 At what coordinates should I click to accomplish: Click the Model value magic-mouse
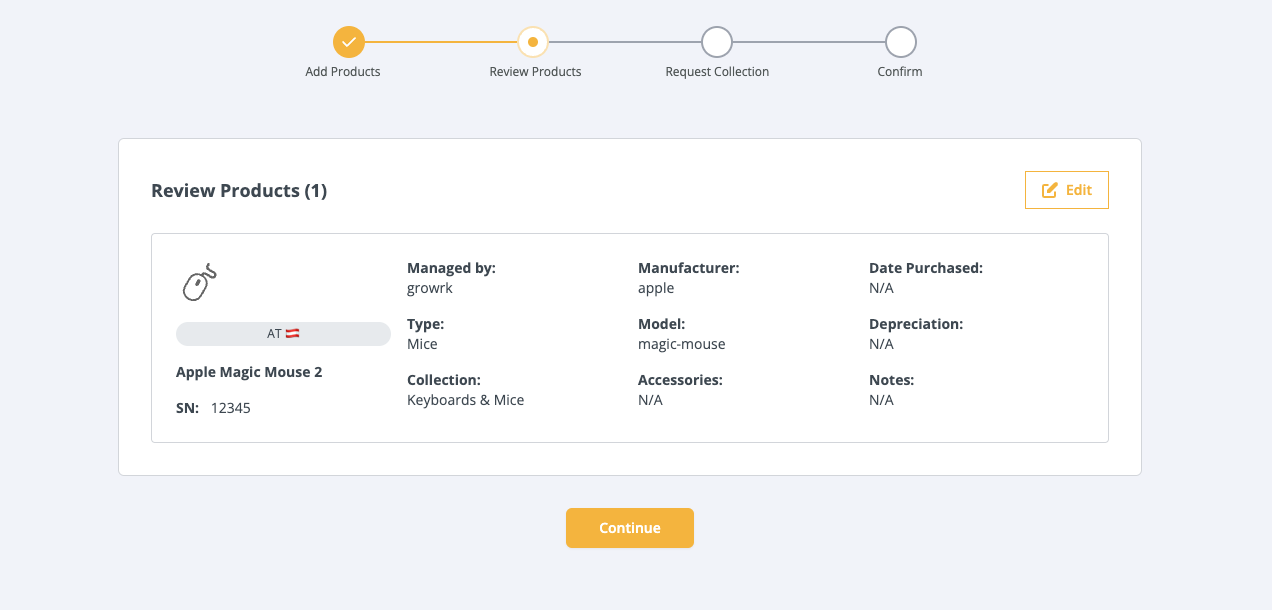pyautogui.click(x=681, y=344)
